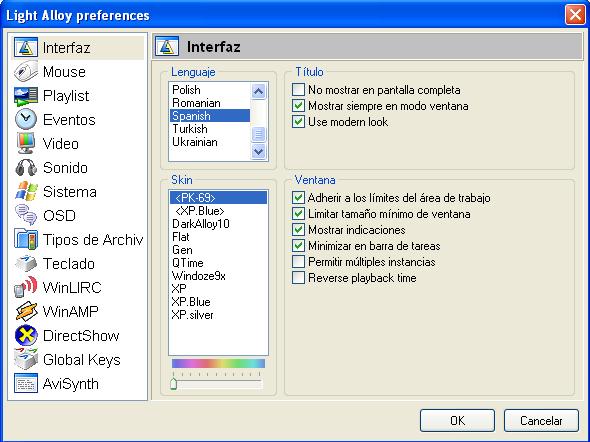The width and height of the screenshot is (590, 442).
Task: Open the Teclado preferences page
Action: 69,264
